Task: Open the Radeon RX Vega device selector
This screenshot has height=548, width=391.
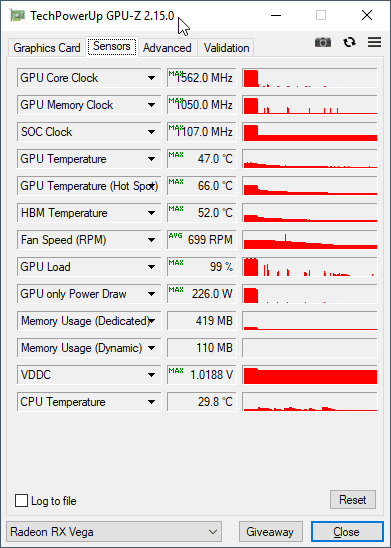Action: [114, 532]
